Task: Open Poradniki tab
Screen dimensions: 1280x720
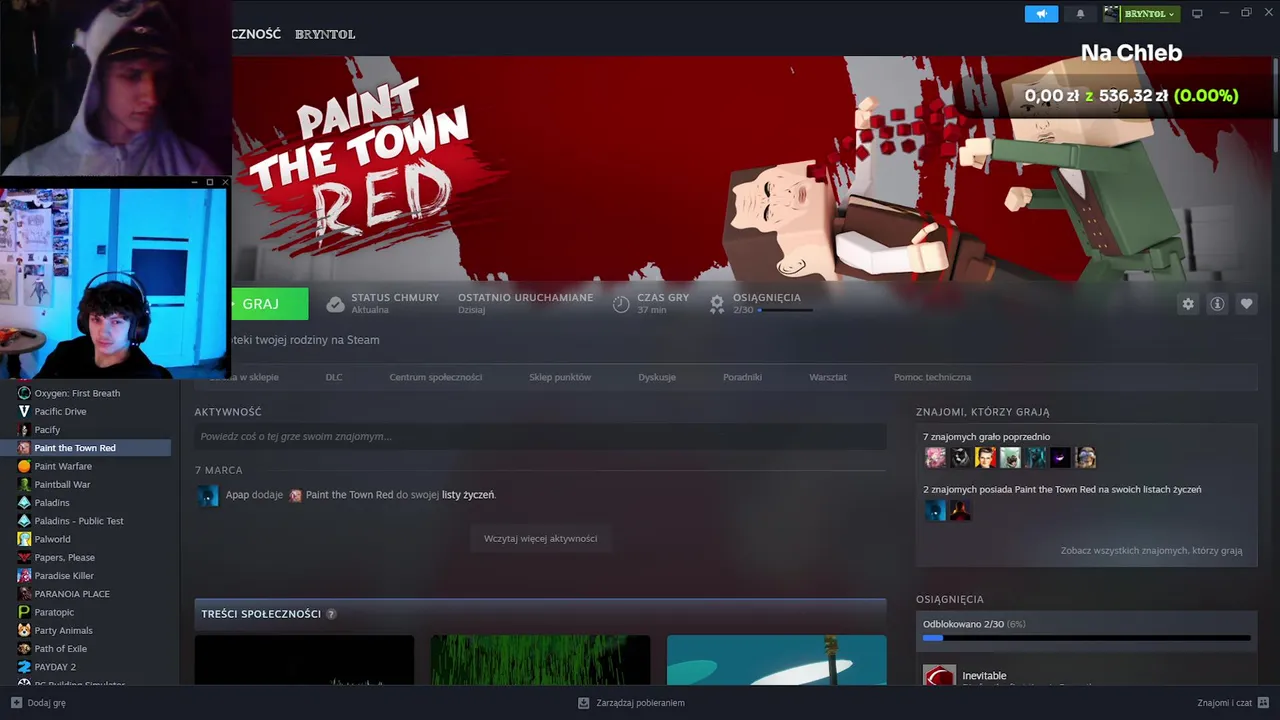Action: (742, 377)
